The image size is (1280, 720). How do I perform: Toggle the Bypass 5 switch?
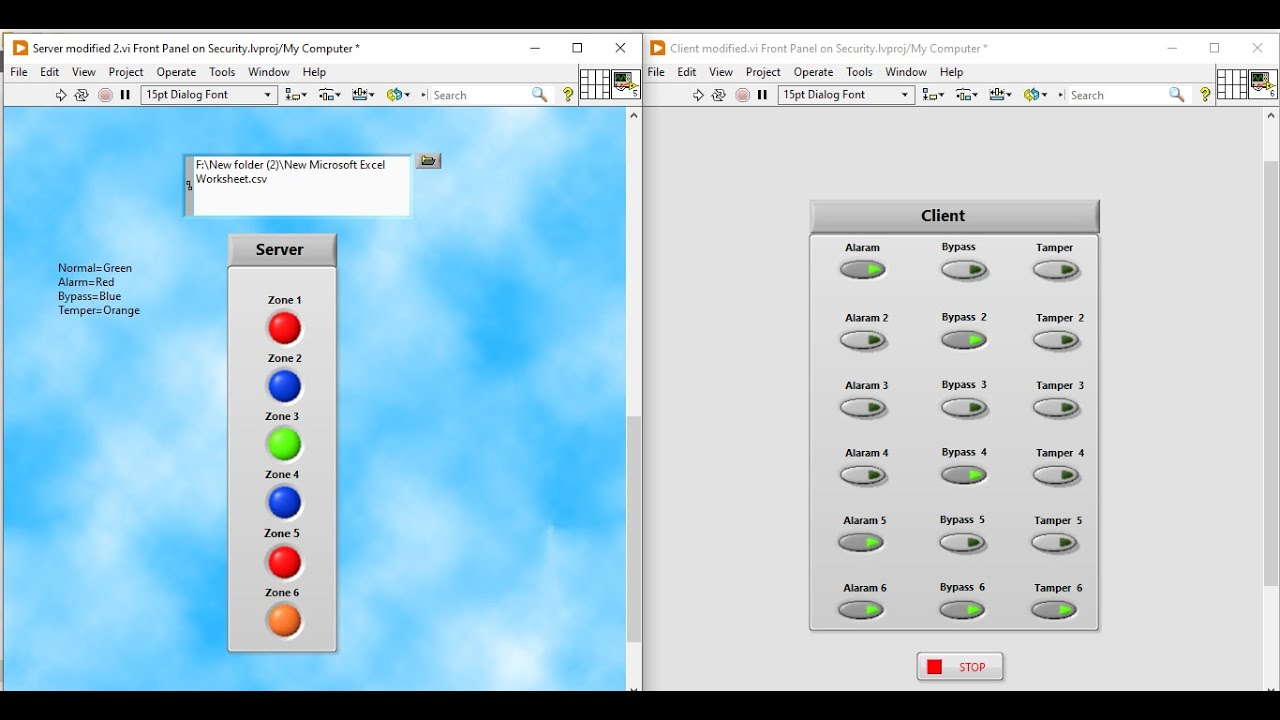pos(963,543)
